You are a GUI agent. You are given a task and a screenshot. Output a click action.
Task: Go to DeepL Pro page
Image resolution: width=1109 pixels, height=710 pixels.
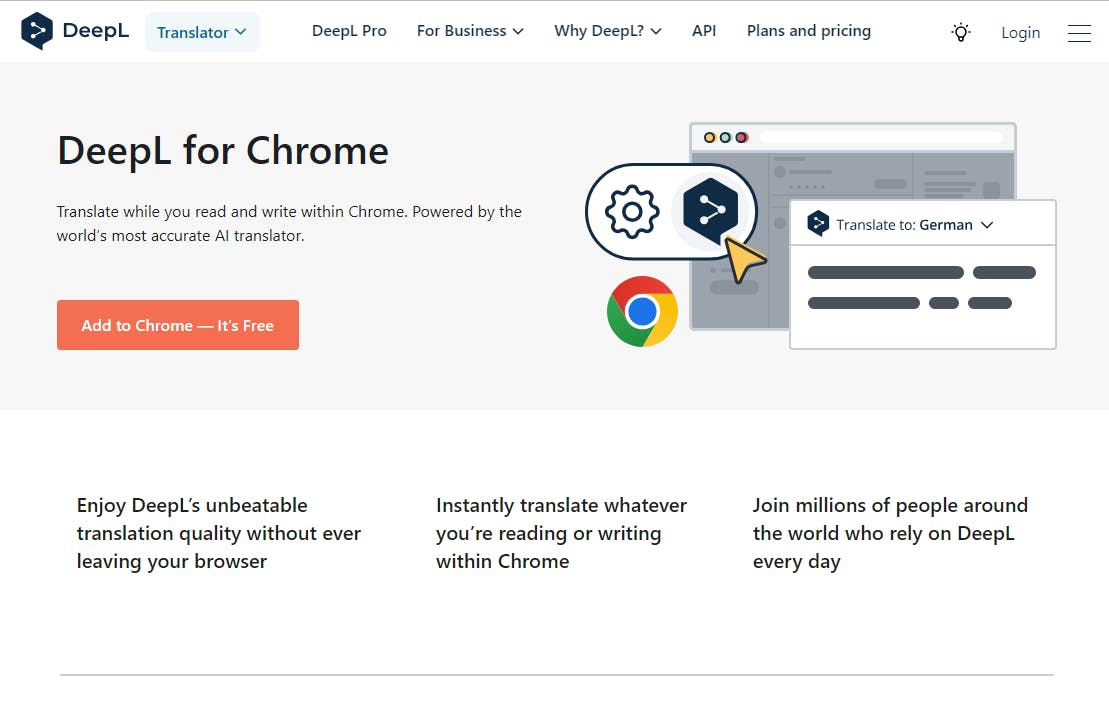[349, 31]
